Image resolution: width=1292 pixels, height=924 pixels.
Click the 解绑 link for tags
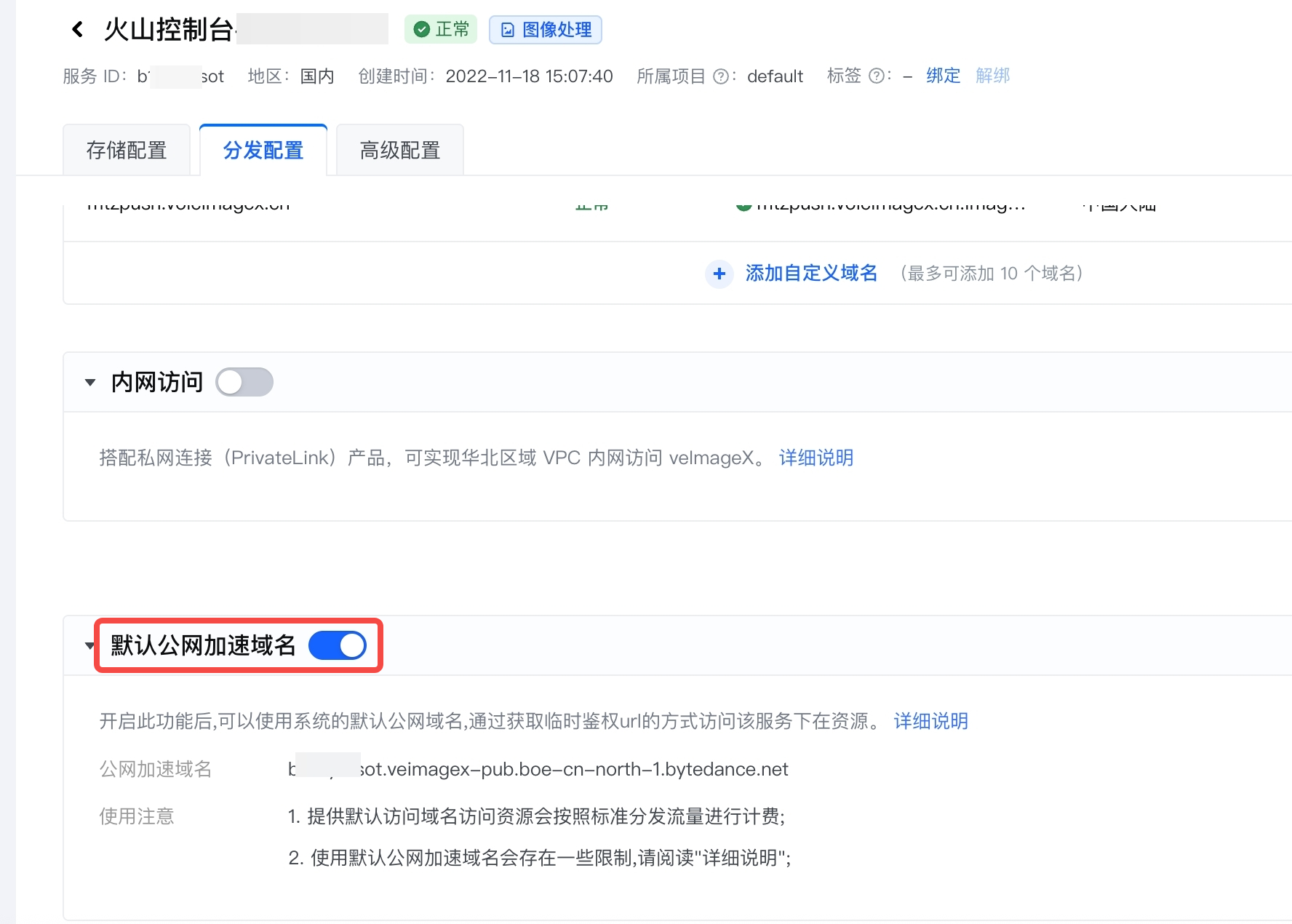992,76
